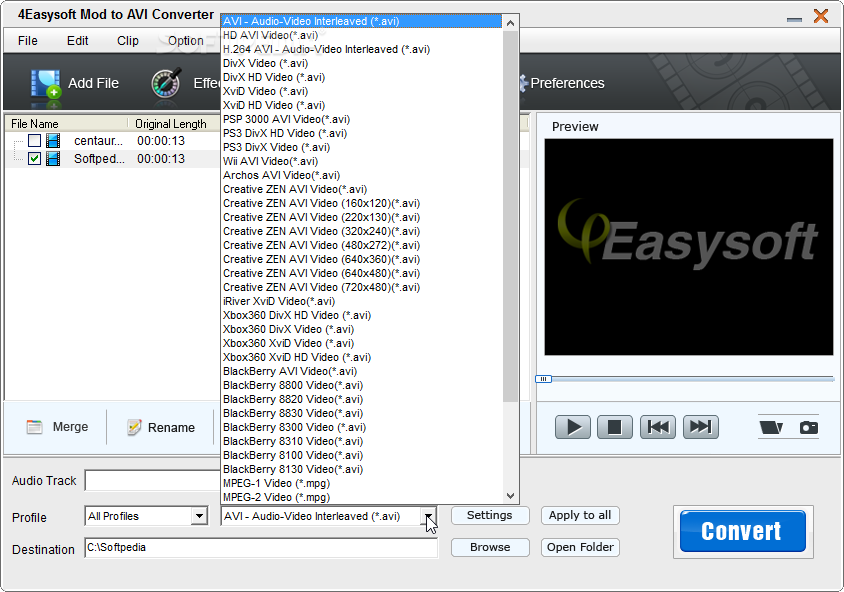The height and width of the screenshot is (592, 844).
Task: Click the Settings button
Action: (490, 516)
